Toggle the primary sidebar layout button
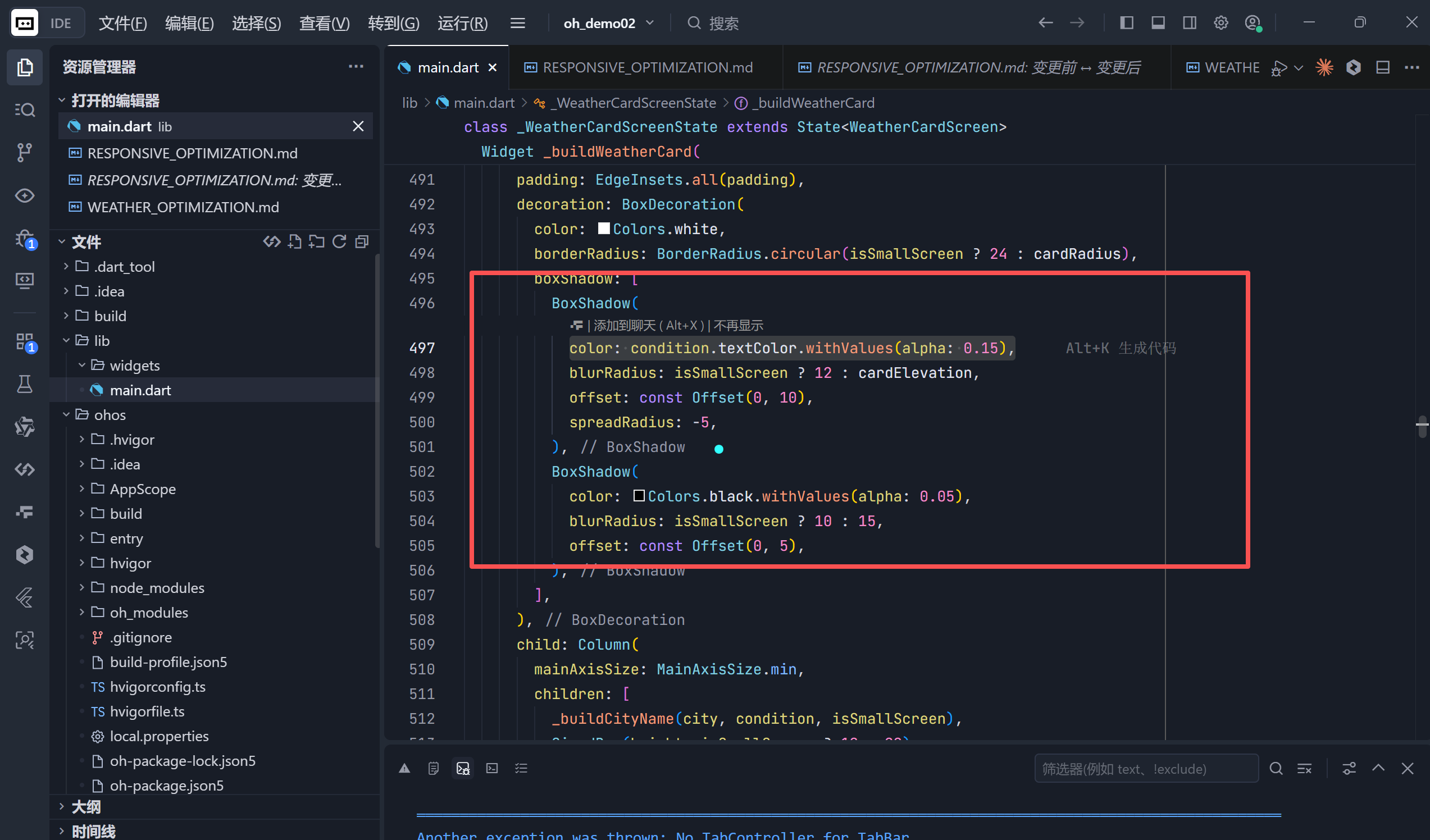The height and width of the screenshot is (840, 1430). 1126,22
